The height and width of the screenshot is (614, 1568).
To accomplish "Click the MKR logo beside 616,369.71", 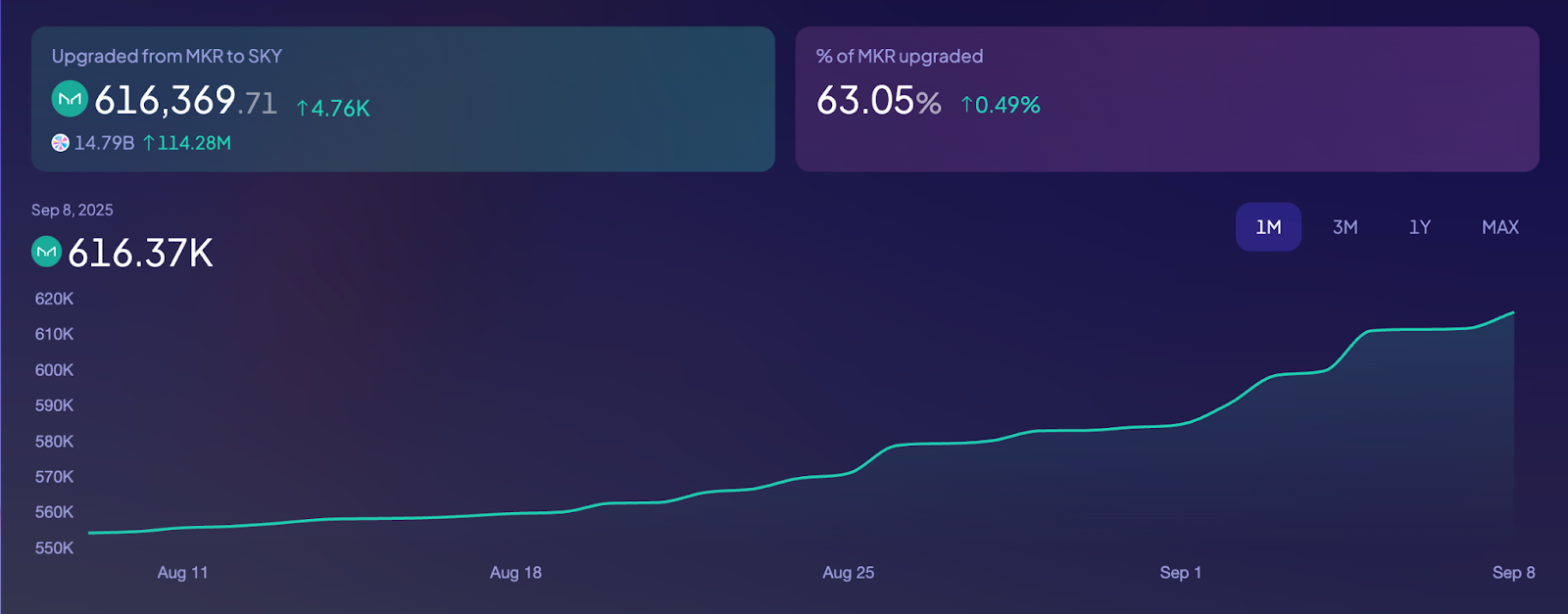I will 70,99.
